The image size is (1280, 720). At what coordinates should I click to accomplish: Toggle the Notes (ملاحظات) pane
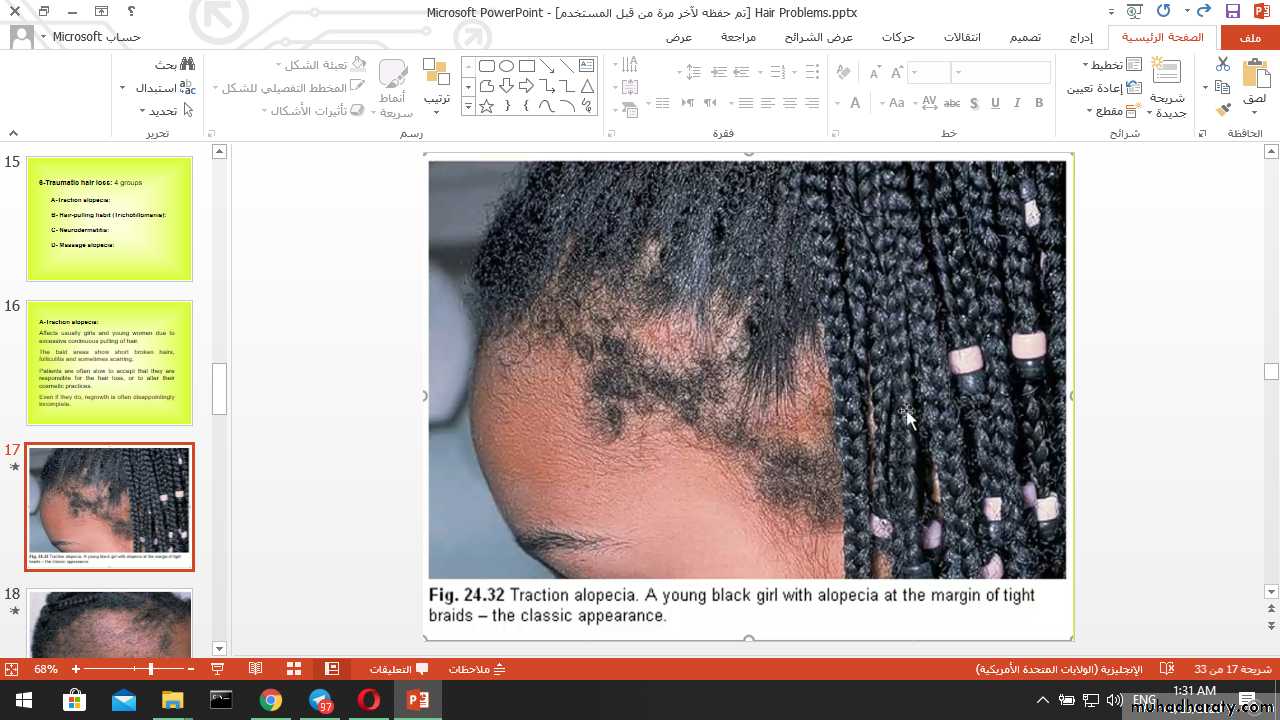coord(478,669)
